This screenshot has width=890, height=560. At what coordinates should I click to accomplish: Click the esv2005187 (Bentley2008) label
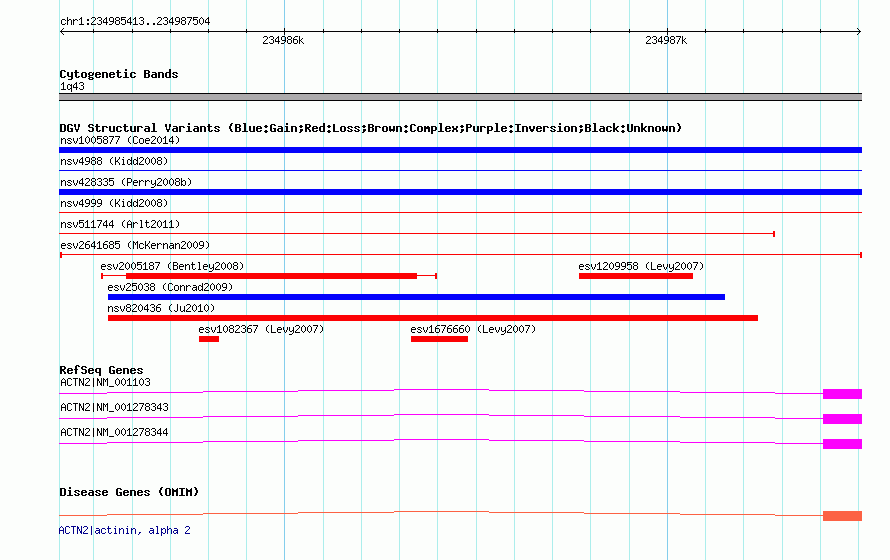(173, 266)
